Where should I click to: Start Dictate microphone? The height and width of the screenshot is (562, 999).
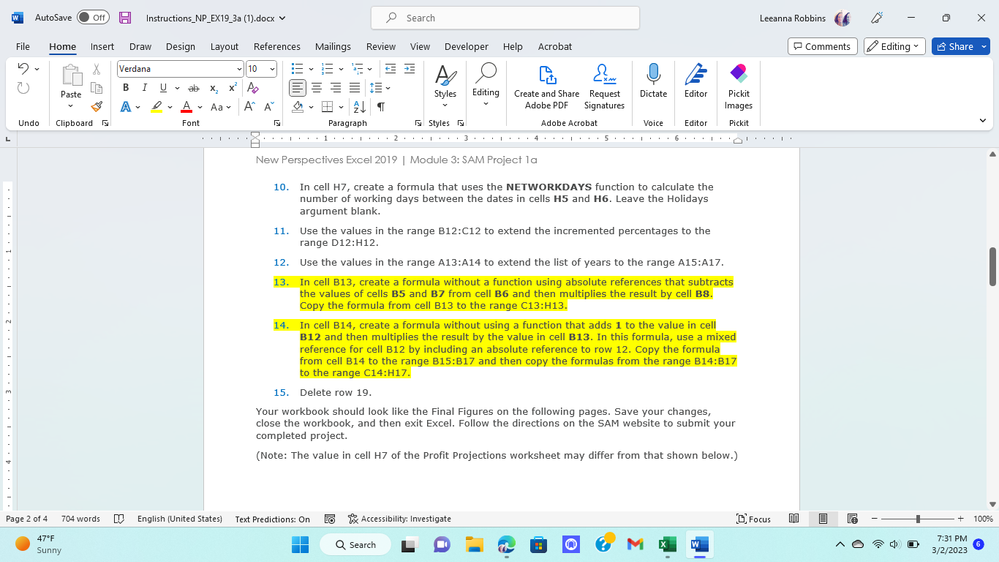[x=653, y=81]
